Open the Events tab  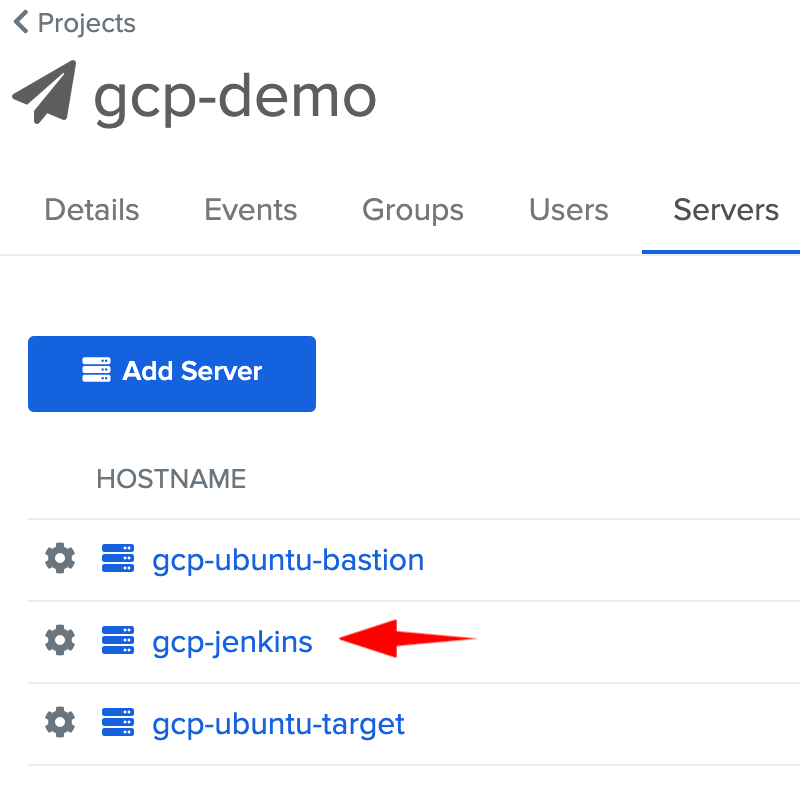pyautogui.click(x=250, y=210)
